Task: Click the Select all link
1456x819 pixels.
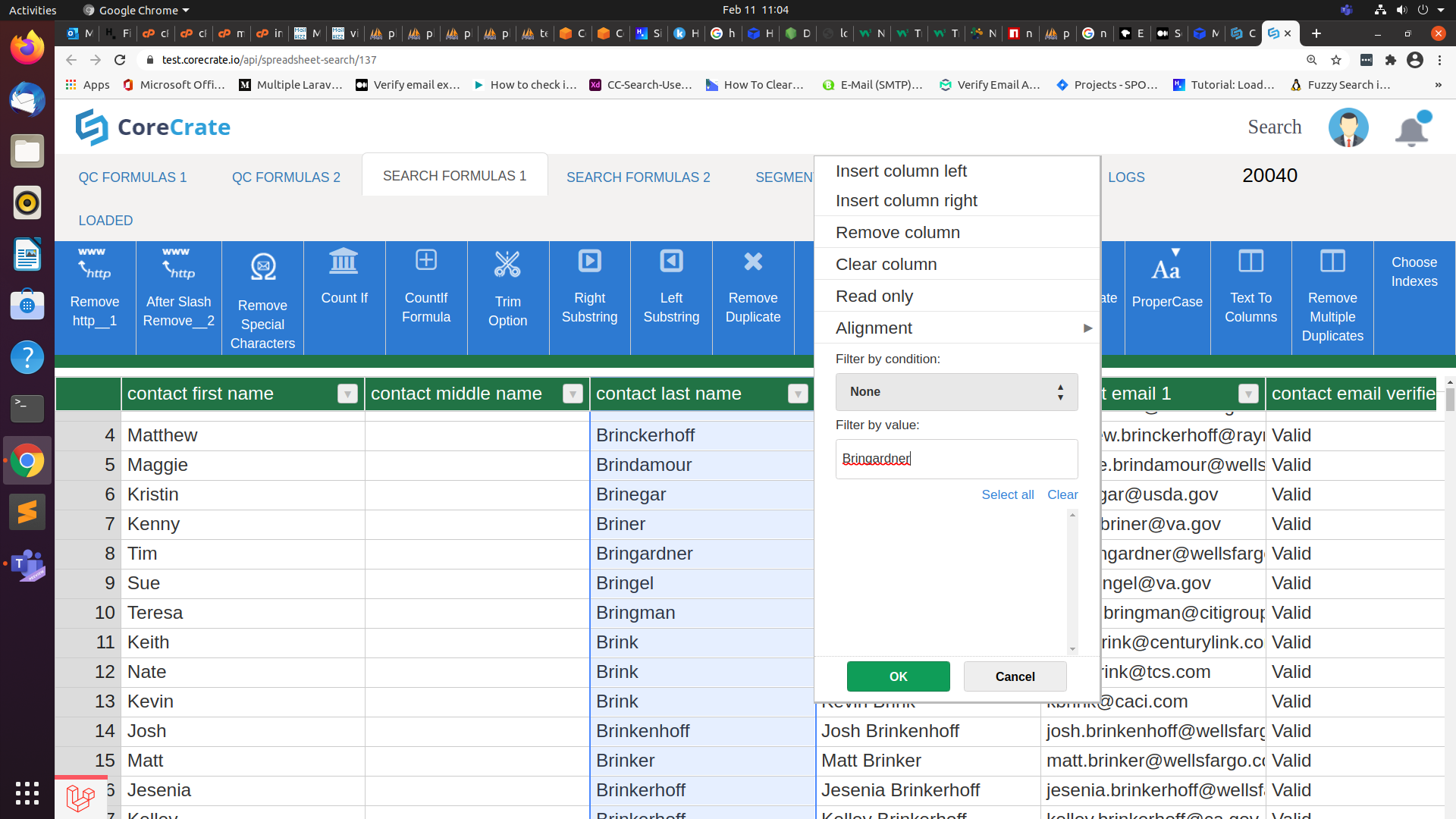Action: [x=1007, y=494]
